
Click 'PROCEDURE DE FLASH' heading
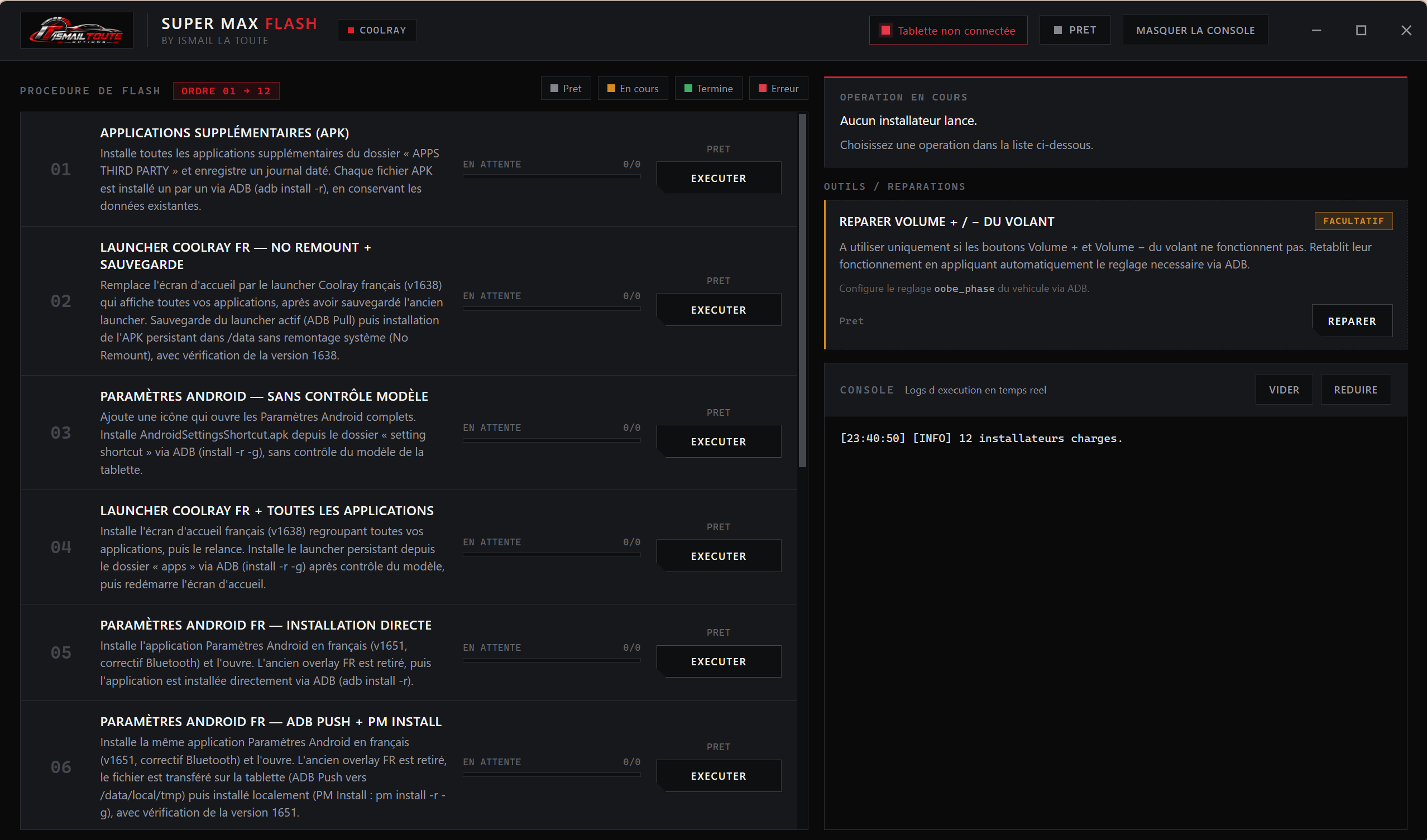pos(90,91)
